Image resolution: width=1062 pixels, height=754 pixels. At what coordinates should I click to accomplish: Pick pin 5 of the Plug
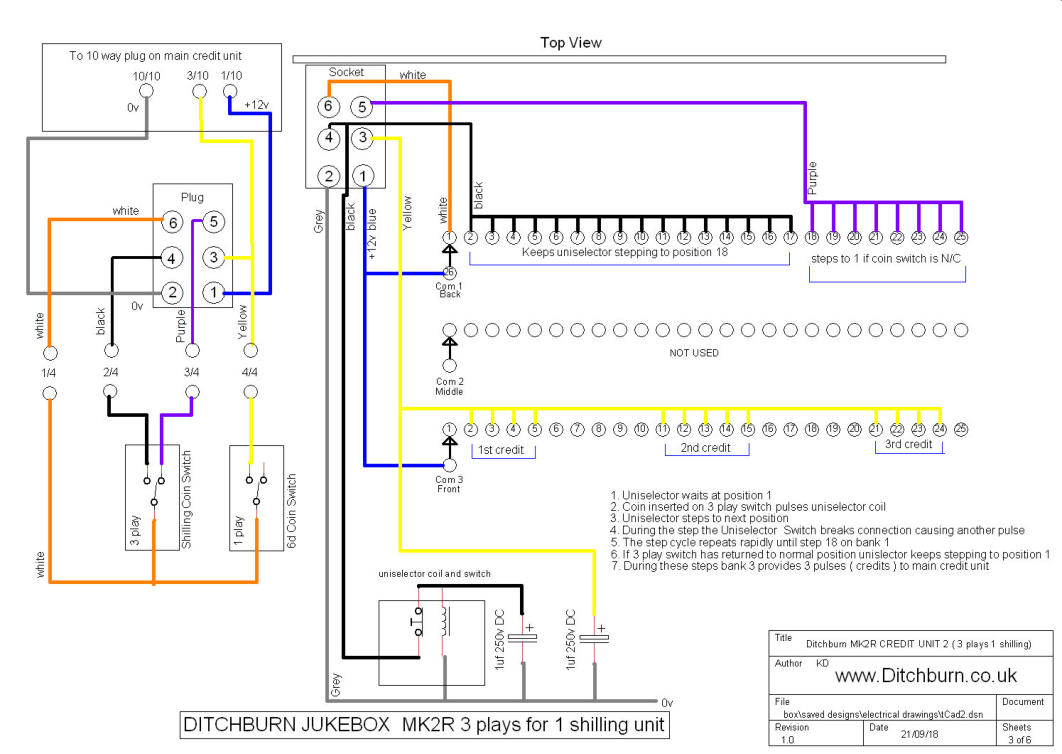pyautogui.click(x=213, y=222)
